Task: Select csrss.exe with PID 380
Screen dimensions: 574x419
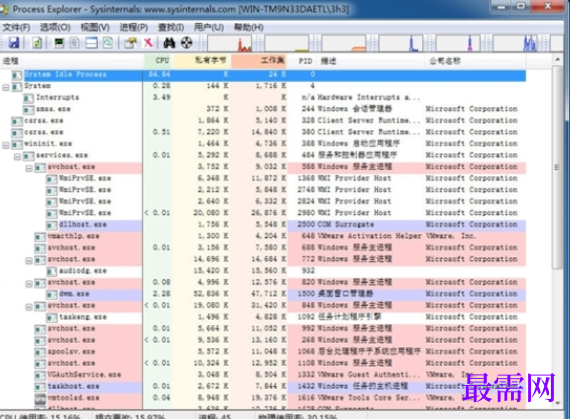Action: pos(263,132)
